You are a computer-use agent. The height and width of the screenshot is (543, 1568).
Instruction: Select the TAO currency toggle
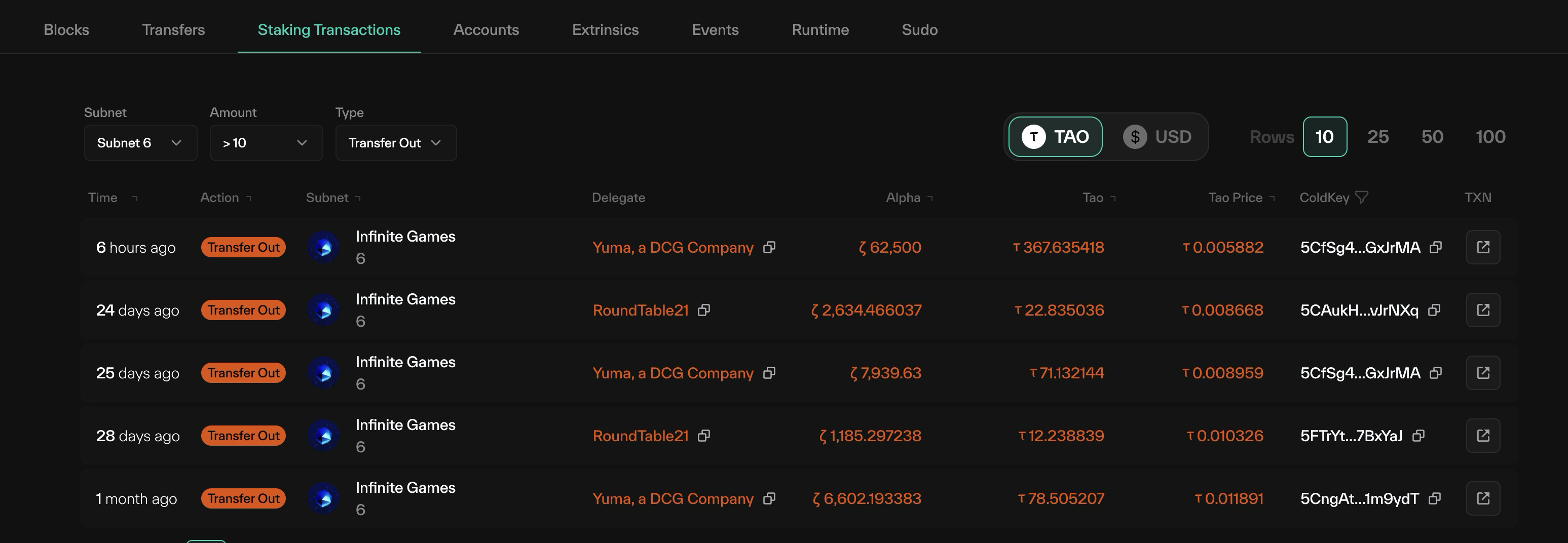[x=1056, y=137]
